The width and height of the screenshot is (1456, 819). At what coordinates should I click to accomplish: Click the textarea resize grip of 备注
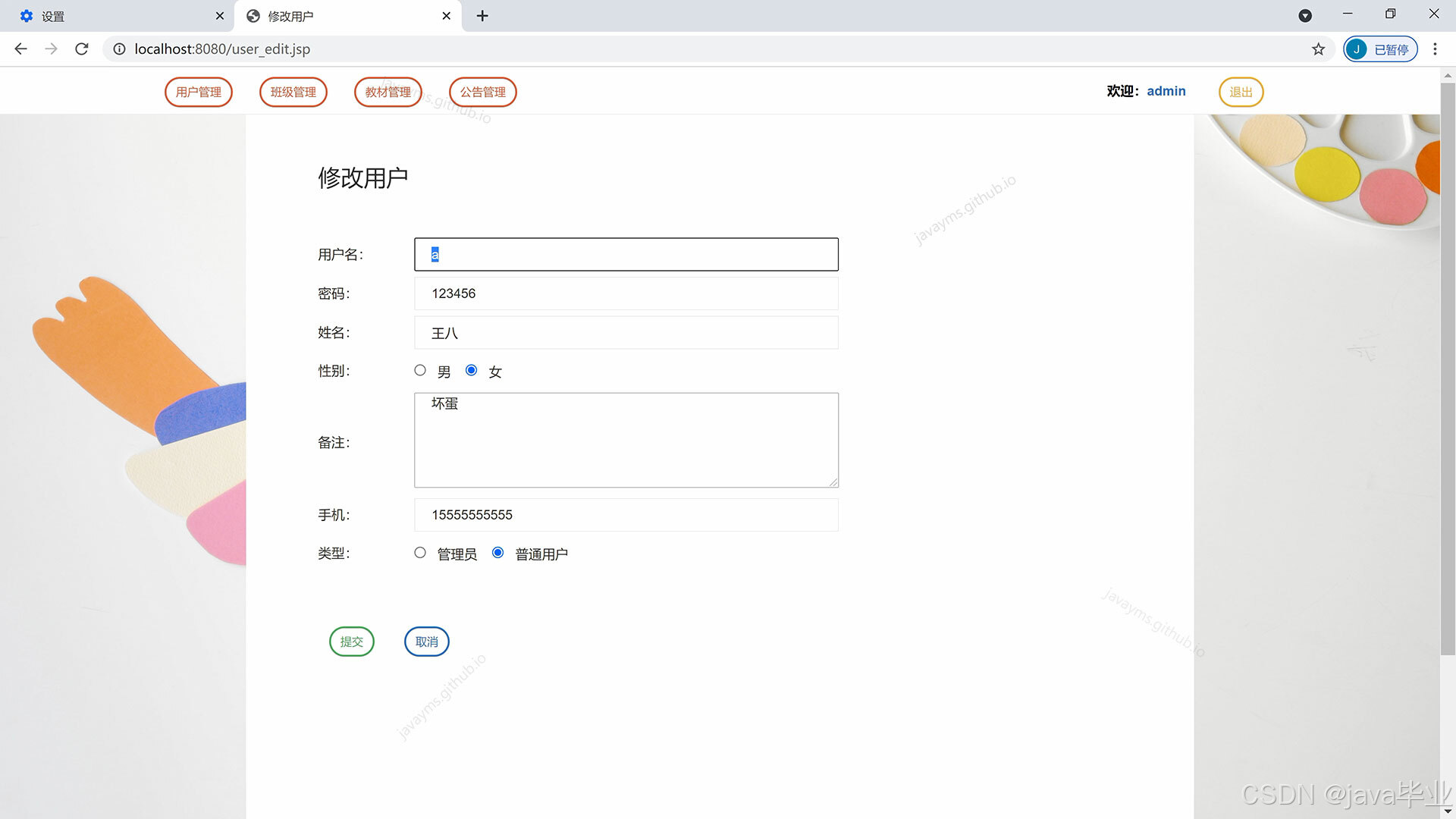point(833,482)
